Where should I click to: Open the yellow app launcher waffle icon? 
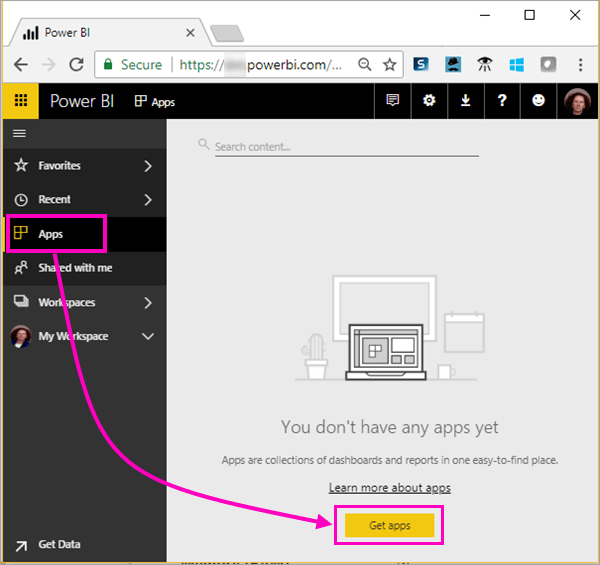[21, 101]
